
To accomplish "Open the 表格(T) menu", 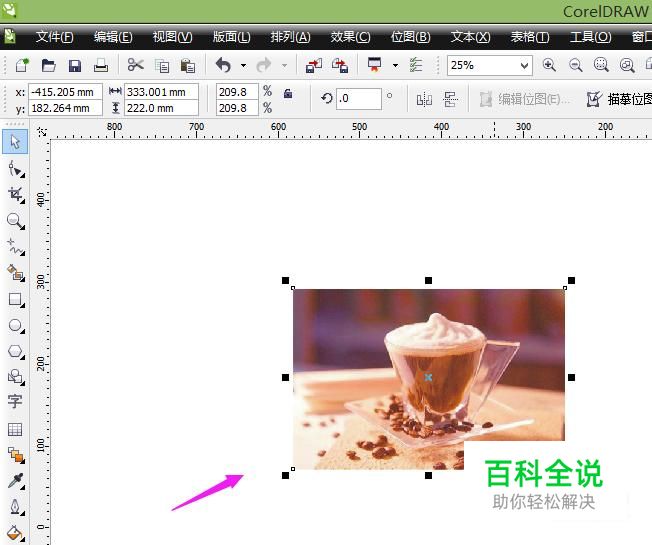I will click(530, 37).
